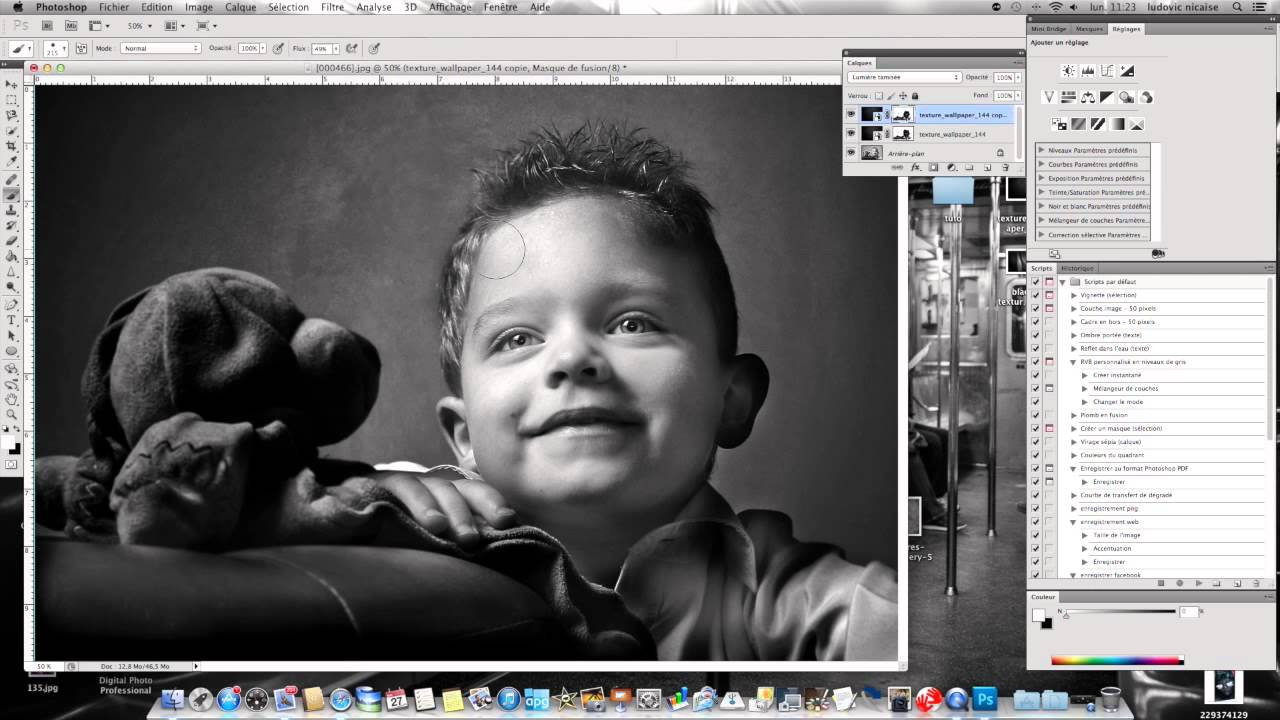This screenshot has width=1280, height=720.
Task: Toggle lock transparent pixels option
Action: click(x=879, y=96)
